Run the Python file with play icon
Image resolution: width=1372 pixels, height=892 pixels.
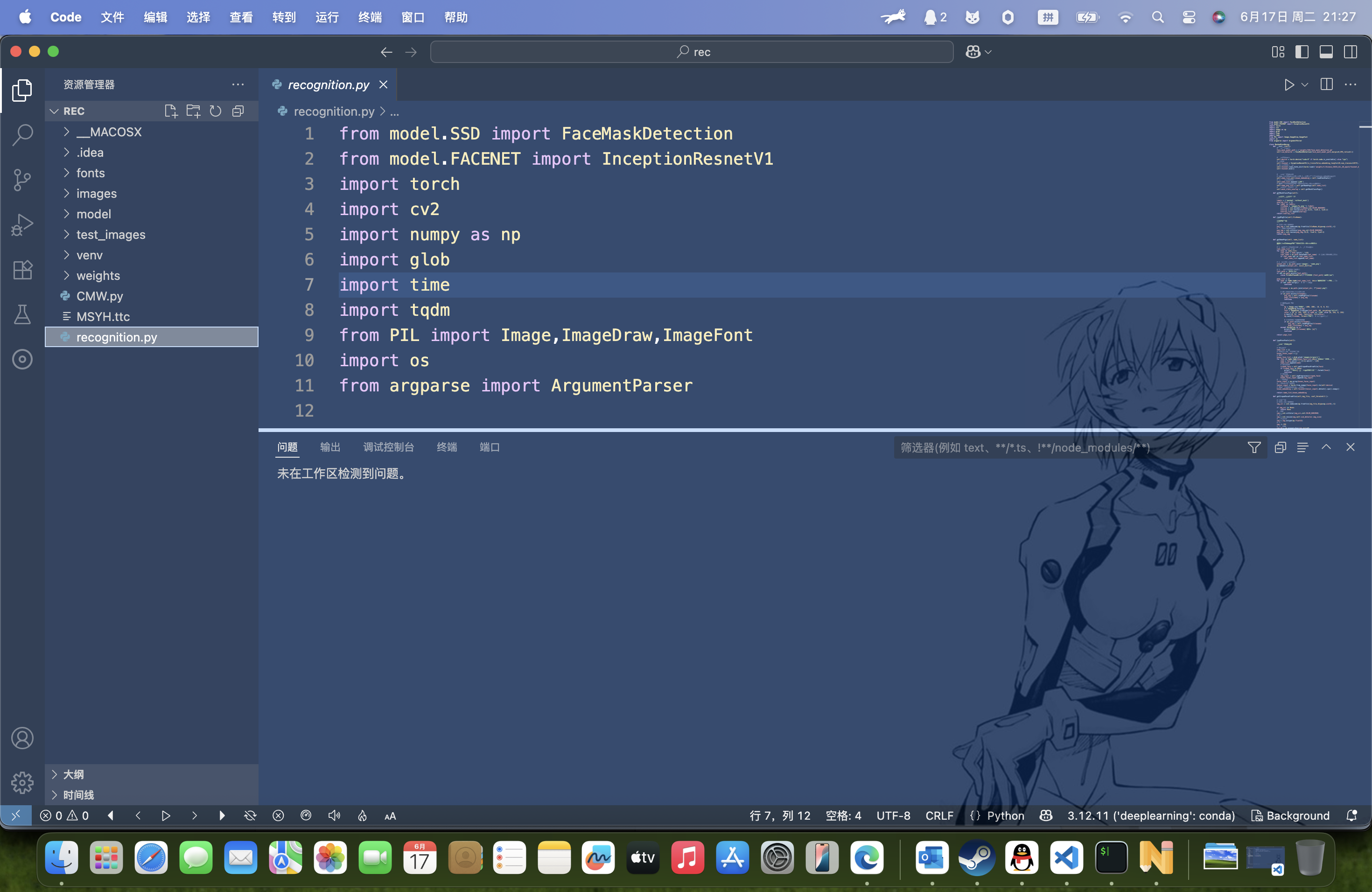[1289, 85]
